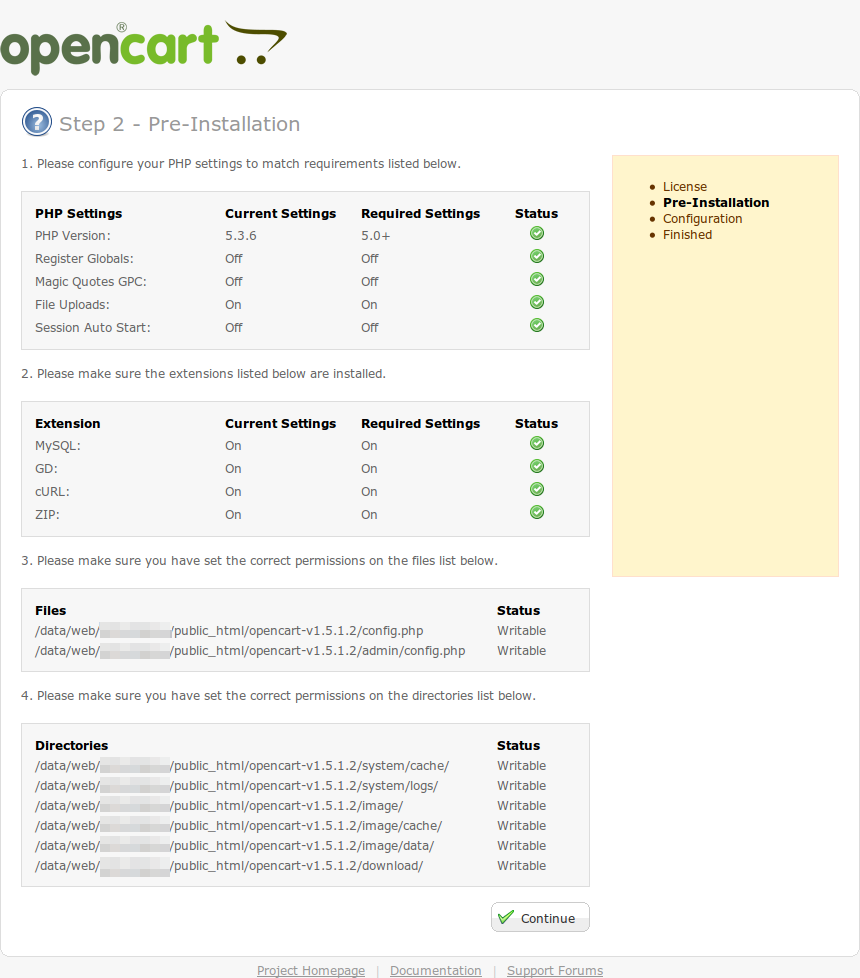Select the License step in sidebar
This screenshot has height=978, width=860.
tap(685, 186)
